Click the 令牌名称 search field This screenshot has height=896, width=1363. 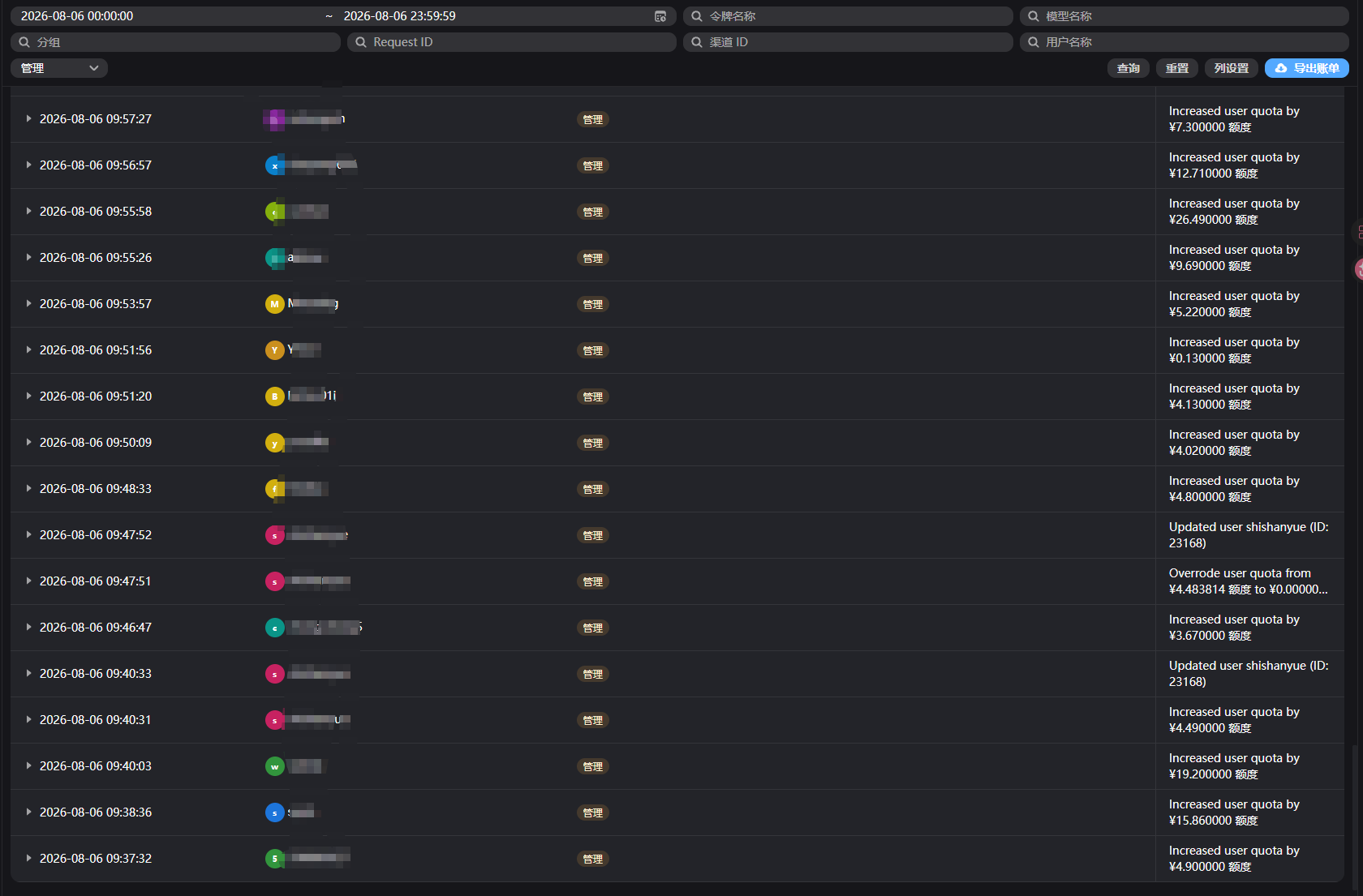[848, 16]
